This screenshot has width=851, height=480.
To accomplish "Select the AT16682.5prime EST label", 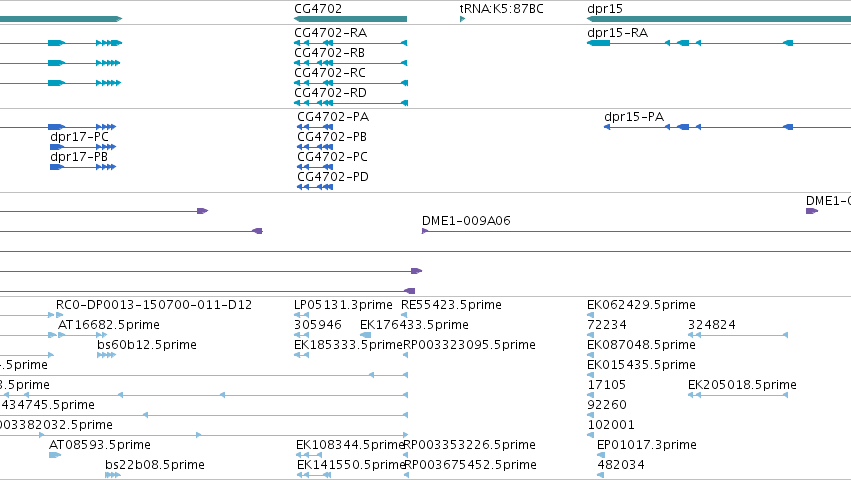I will (x=109, y=325).
